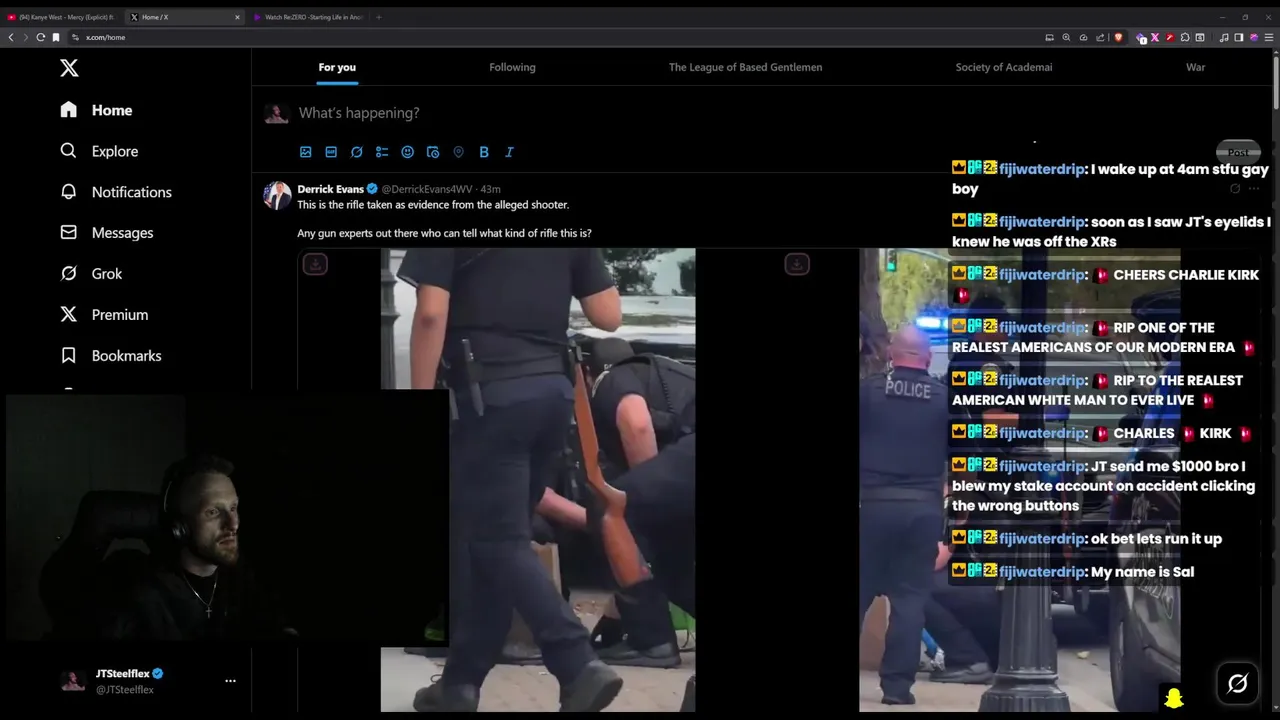This screenshot has width=1280, height=720.
Task: Open The League of Based Gentlemen tab
Action: point(745,67)
